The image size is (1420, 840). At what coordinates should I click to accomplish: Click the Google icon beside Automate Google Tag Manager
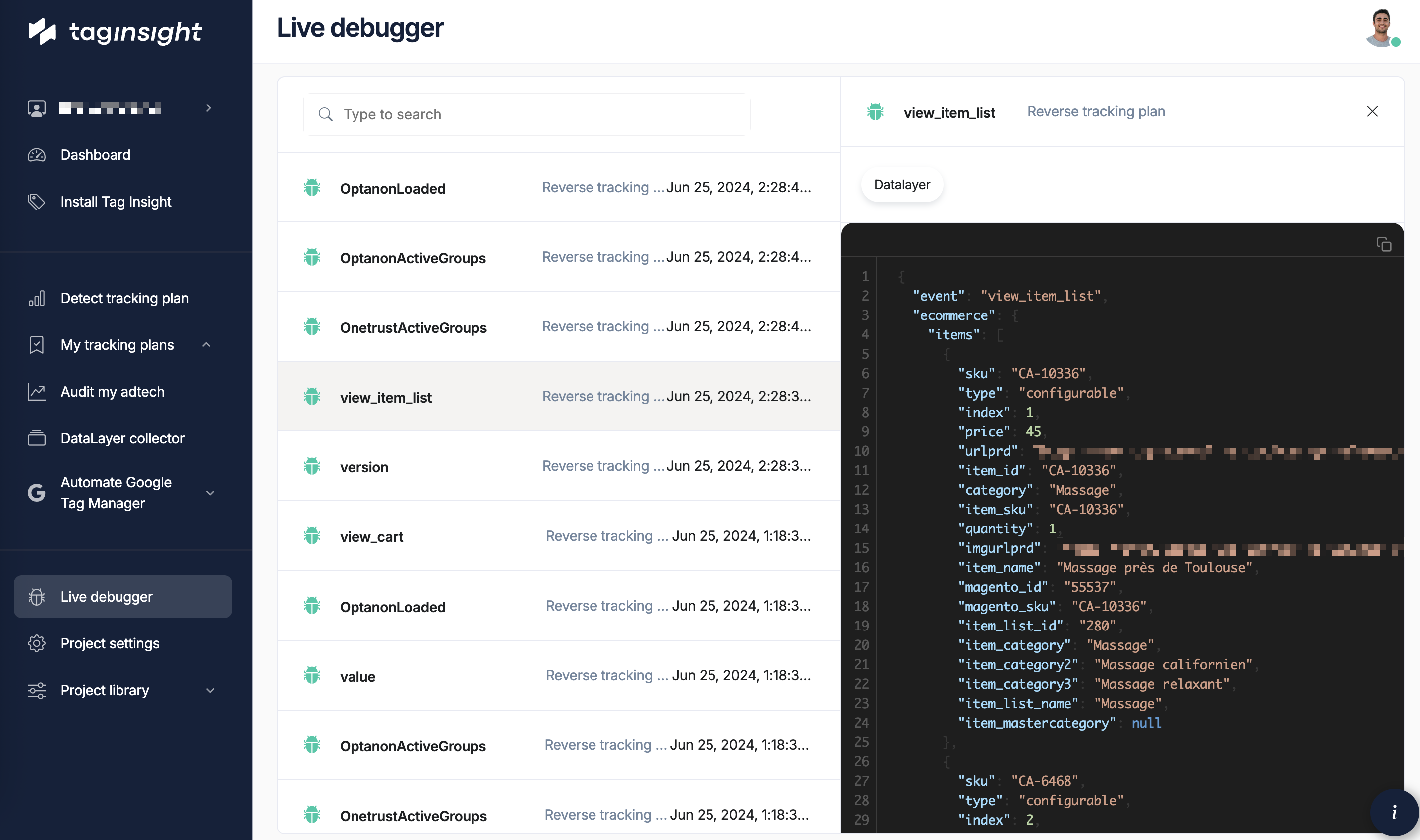point(37,493)
